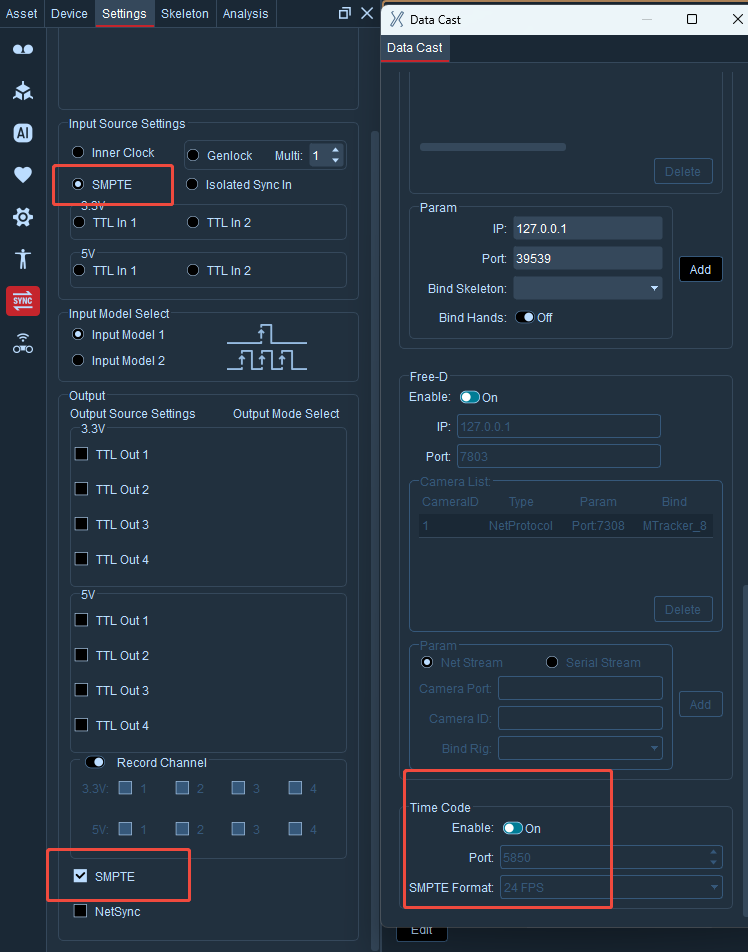Select the Settings tab
The height and width of the screenshot is (952, 748).
tap(124, 13)
